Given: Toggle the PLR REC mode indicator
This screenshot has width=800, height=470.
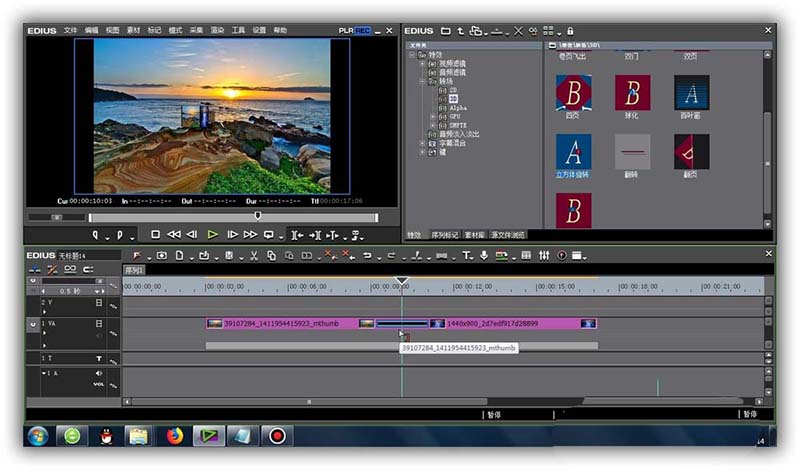Looking at the screenshot, I should (354, 31).
